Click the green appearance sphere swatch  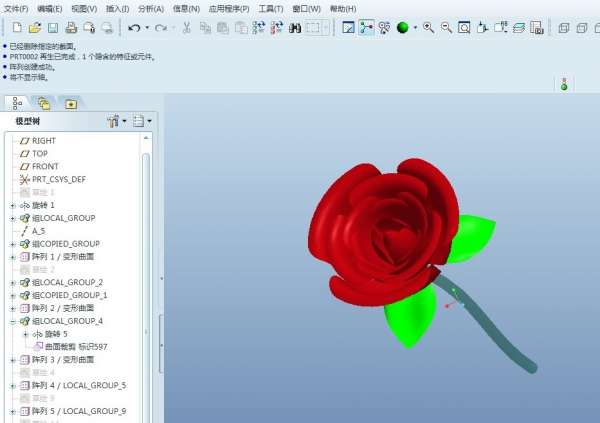(x=402, y=28)
